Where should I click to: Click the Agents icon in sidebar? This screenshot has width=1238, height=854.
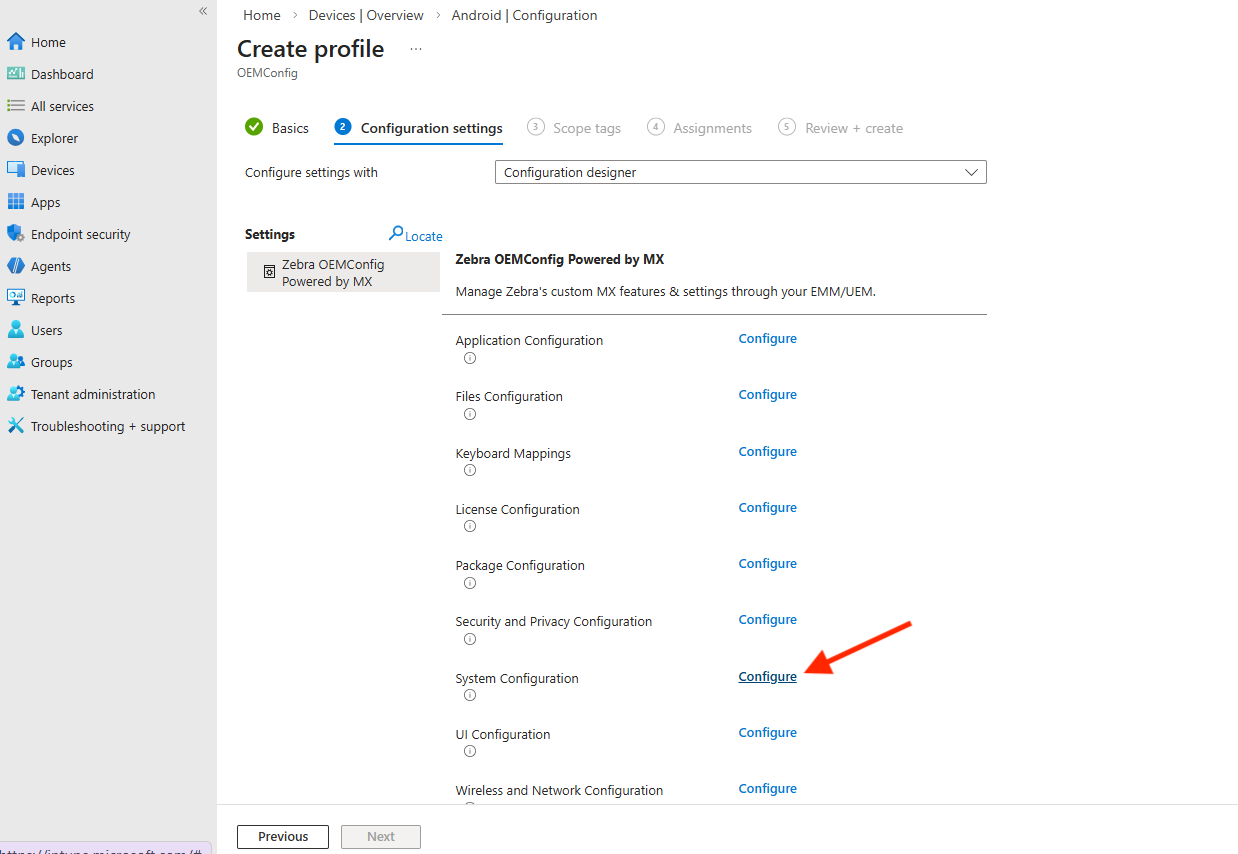[x=16, y=266]
